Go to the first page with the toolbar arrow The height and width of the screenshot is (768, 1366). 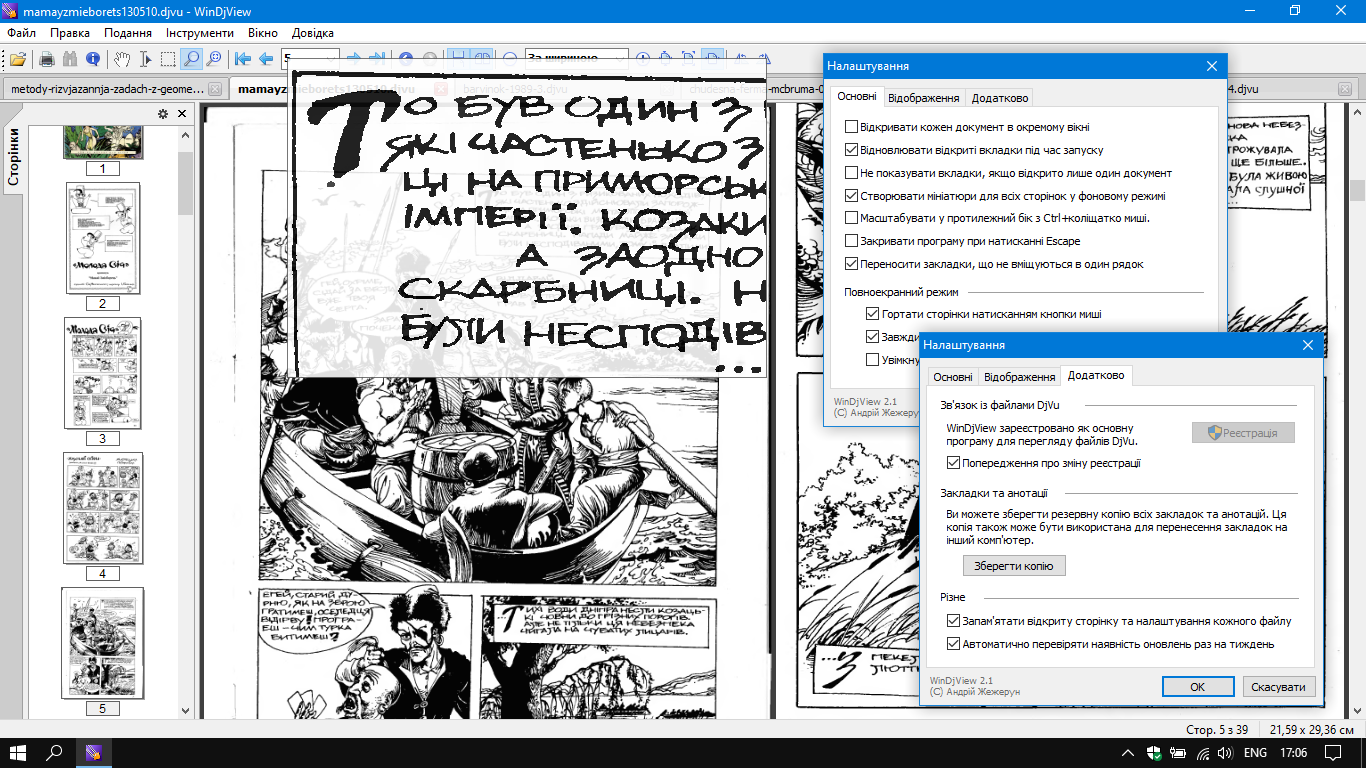(x=243, y=59)
